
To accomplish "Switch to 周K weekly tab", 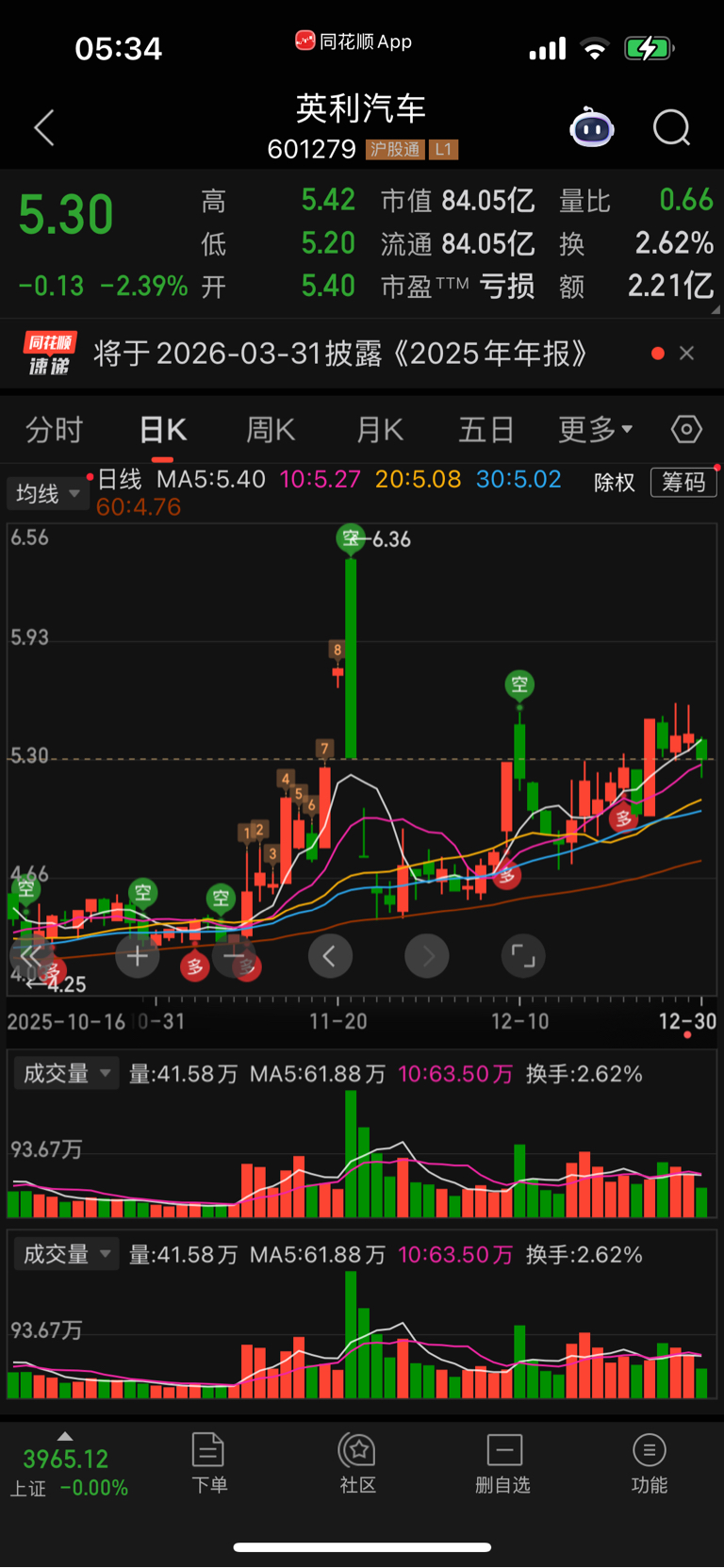I will pyautogui.click(x=271, y=430).
